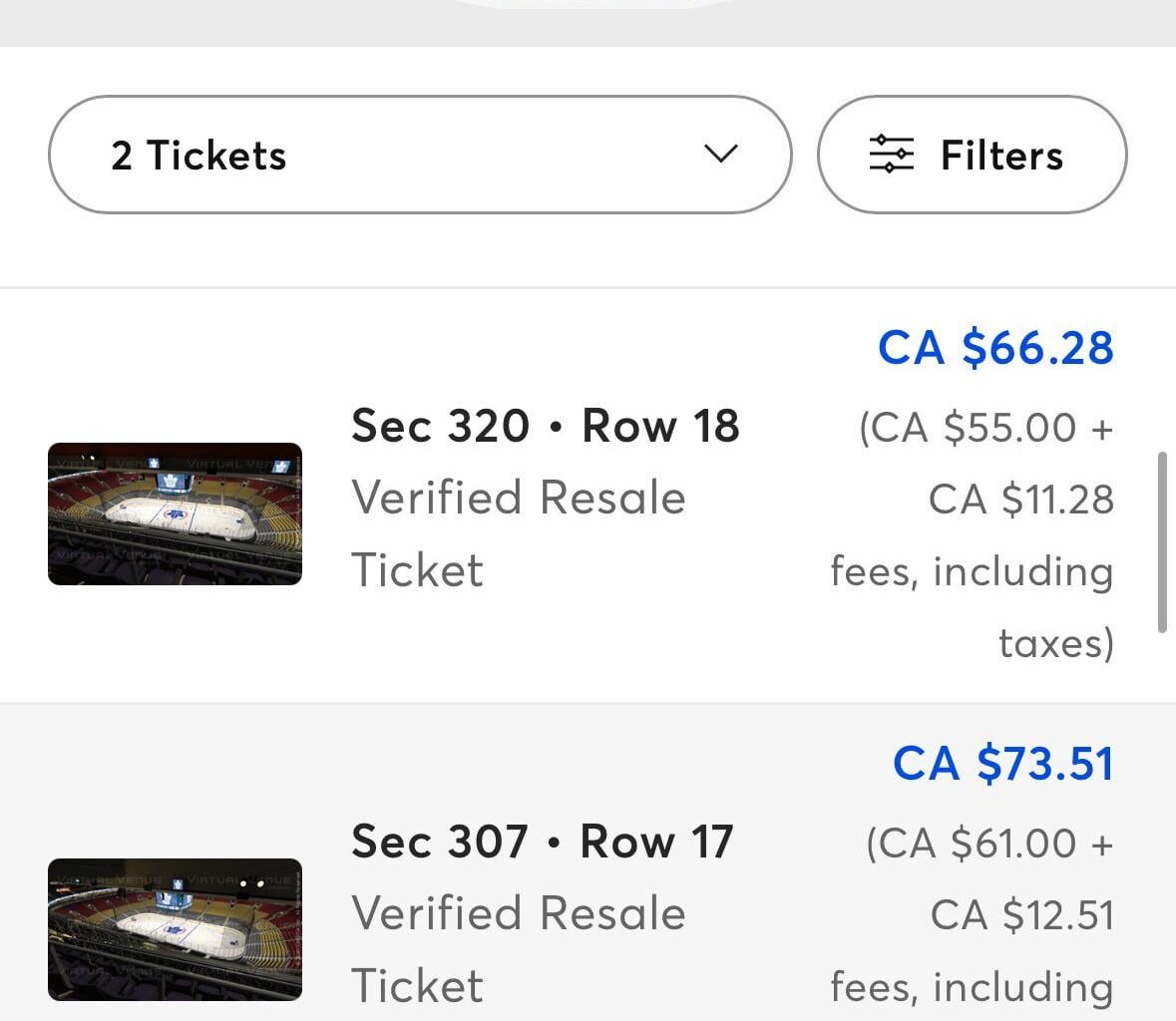1176x1021 pixels.
Task: Change ticket quantity via the quantity selector
Action: (419, 155)
